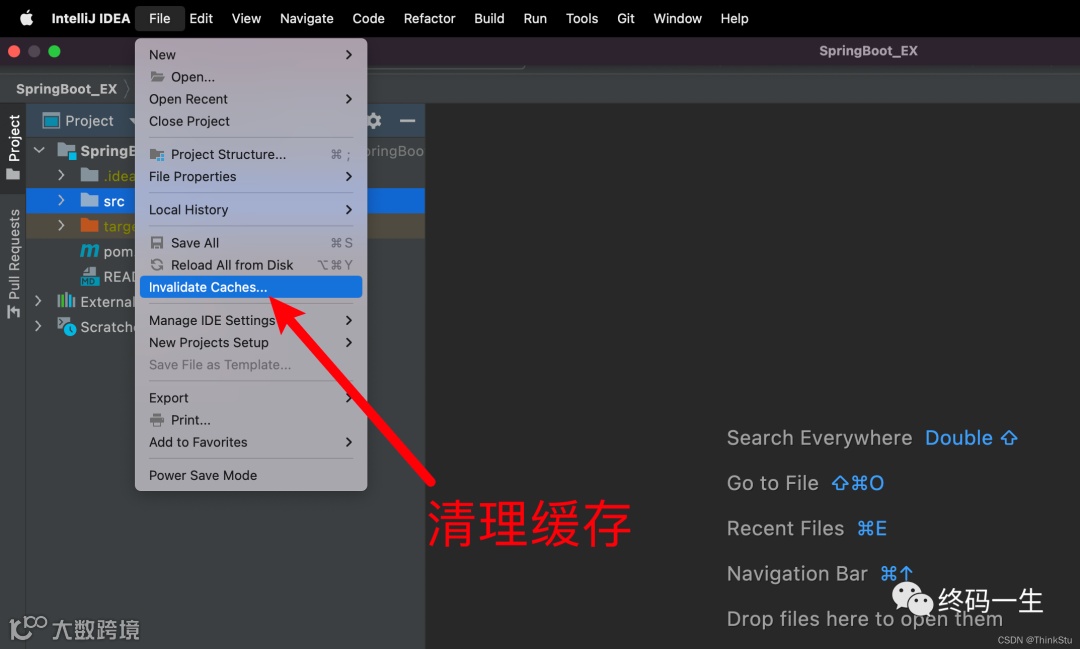Expand the Open Recent submenu
Screen dimensions: 1080x649
point(251,99)
